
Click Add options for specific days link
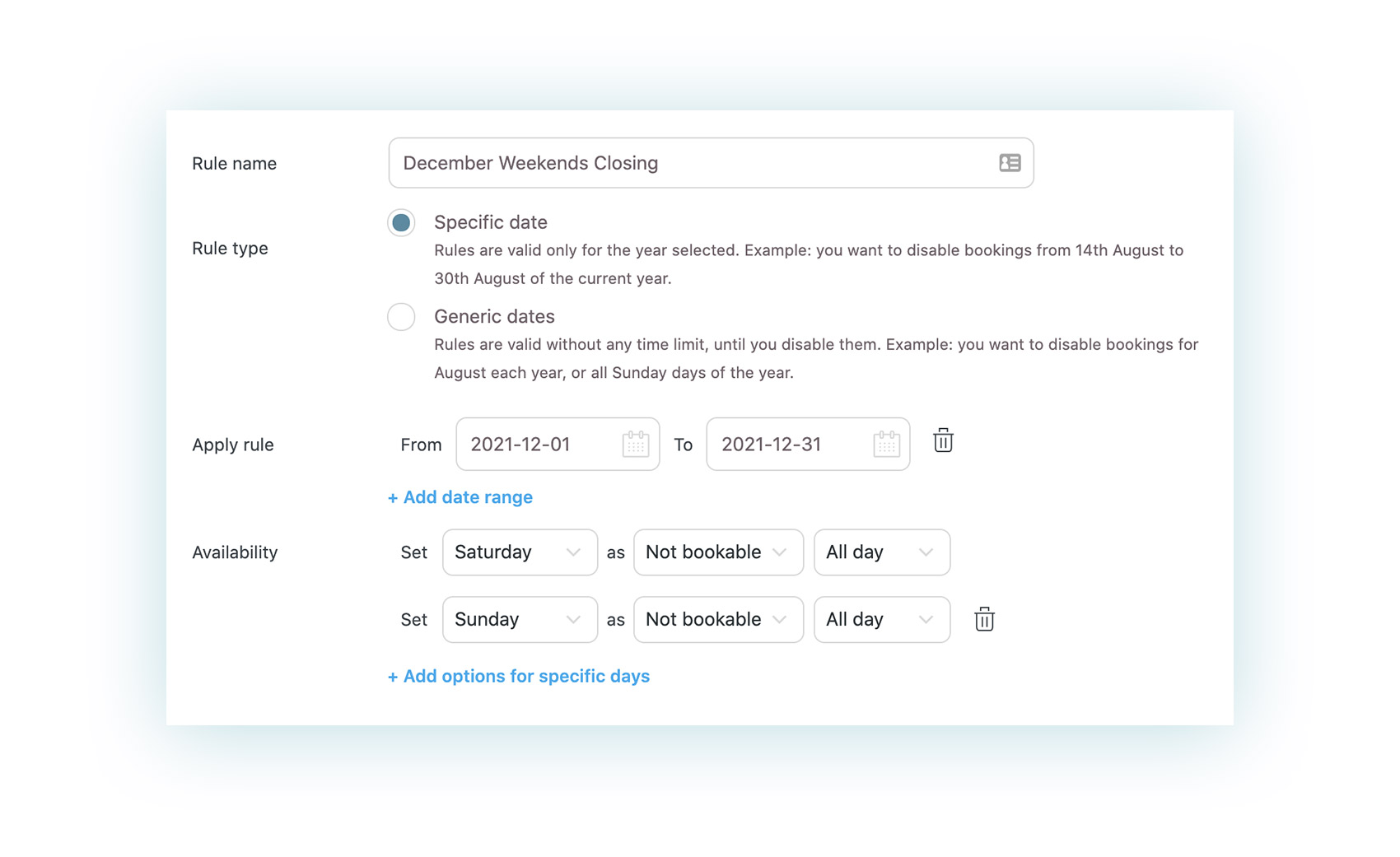pyautogui.click(x=519, y=676)
